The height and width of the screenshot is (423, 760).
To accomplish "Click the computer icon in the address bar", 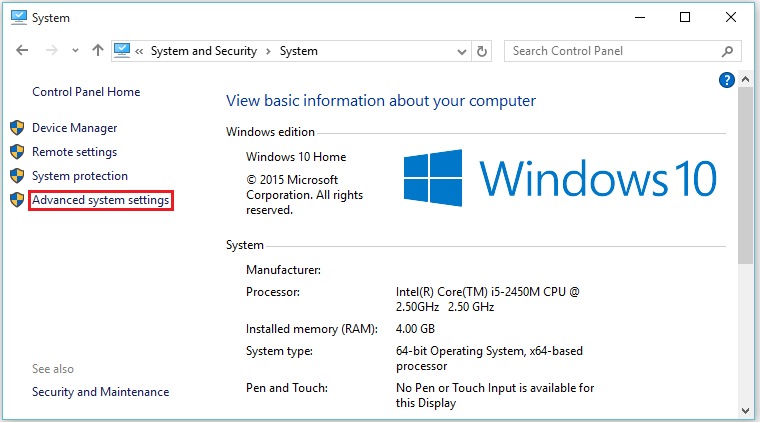I will (122, 50).
